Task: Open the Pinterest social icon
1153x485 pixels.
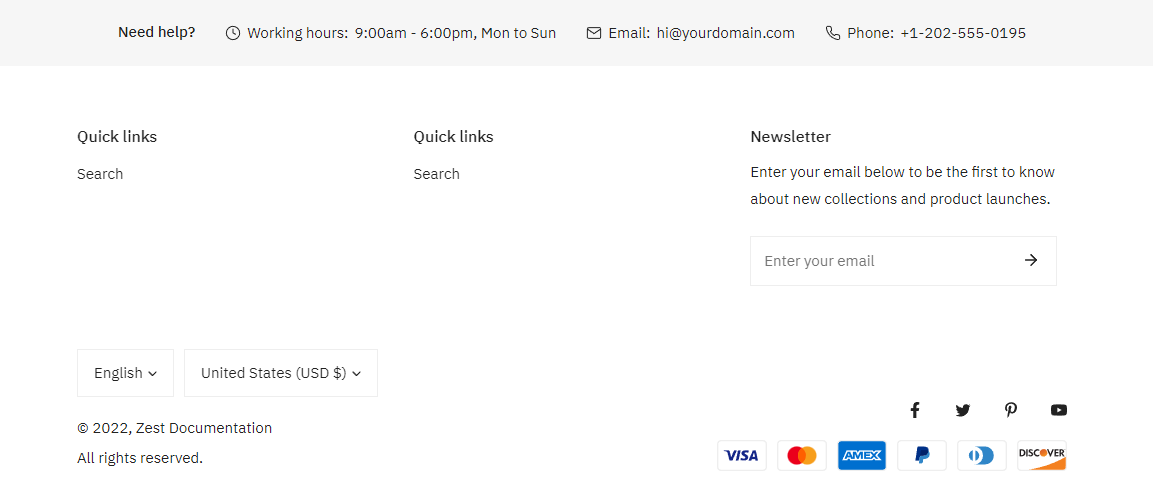Action: point(1011,410)
